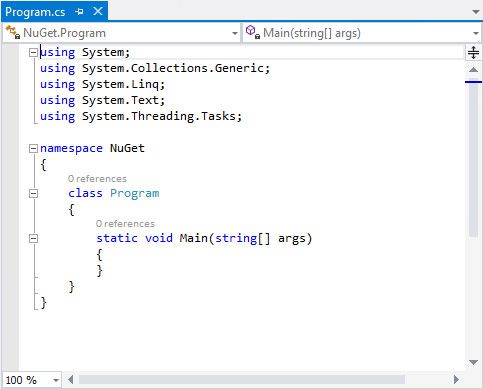
Task: Click the NuGet.Program class icon
Action: coord(13,32)
